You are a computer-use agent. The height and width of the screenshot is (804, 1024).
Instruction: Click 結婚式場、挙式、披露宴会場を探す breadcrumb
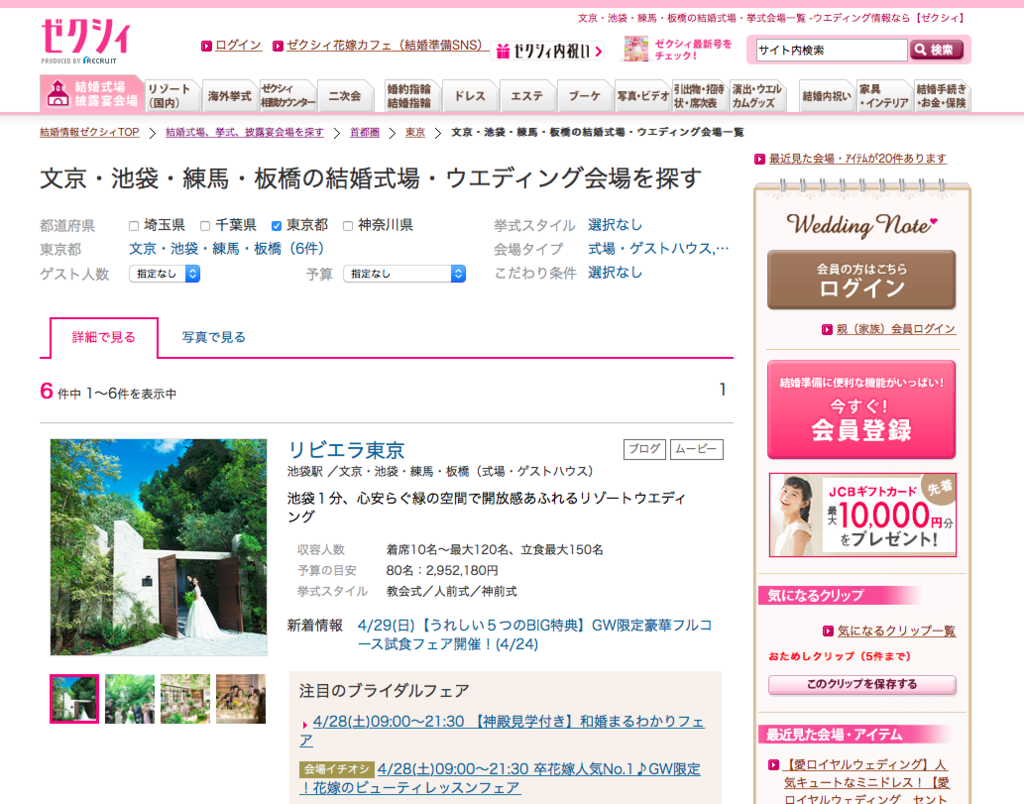[x=244, y=133]
